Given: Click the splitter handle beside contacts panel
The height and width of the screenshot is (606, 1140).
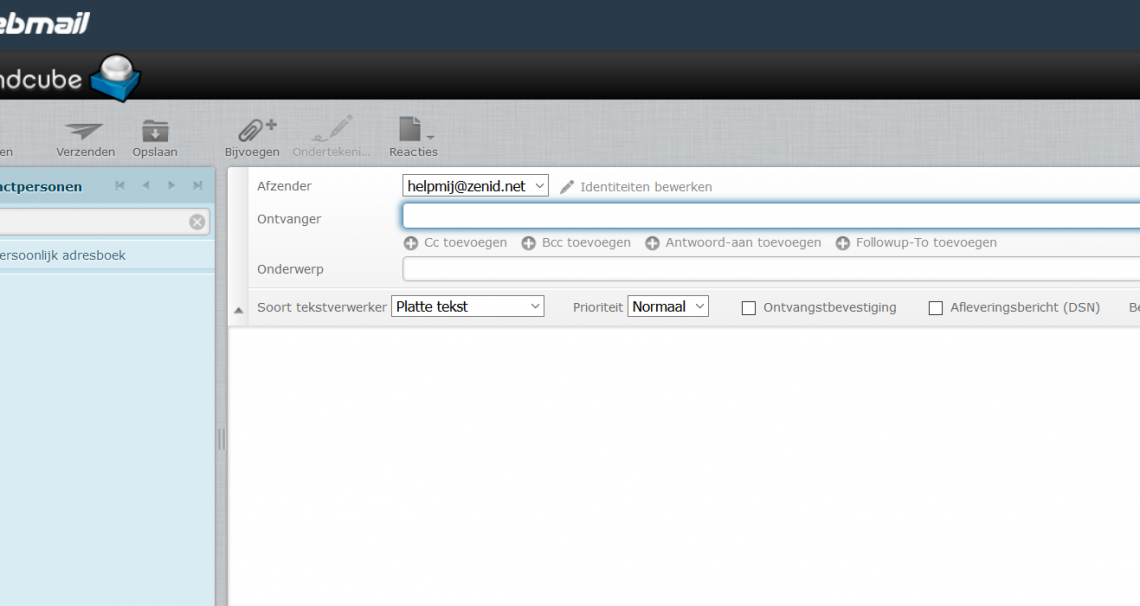Looking at the screenshot, I should coord(221,439).
